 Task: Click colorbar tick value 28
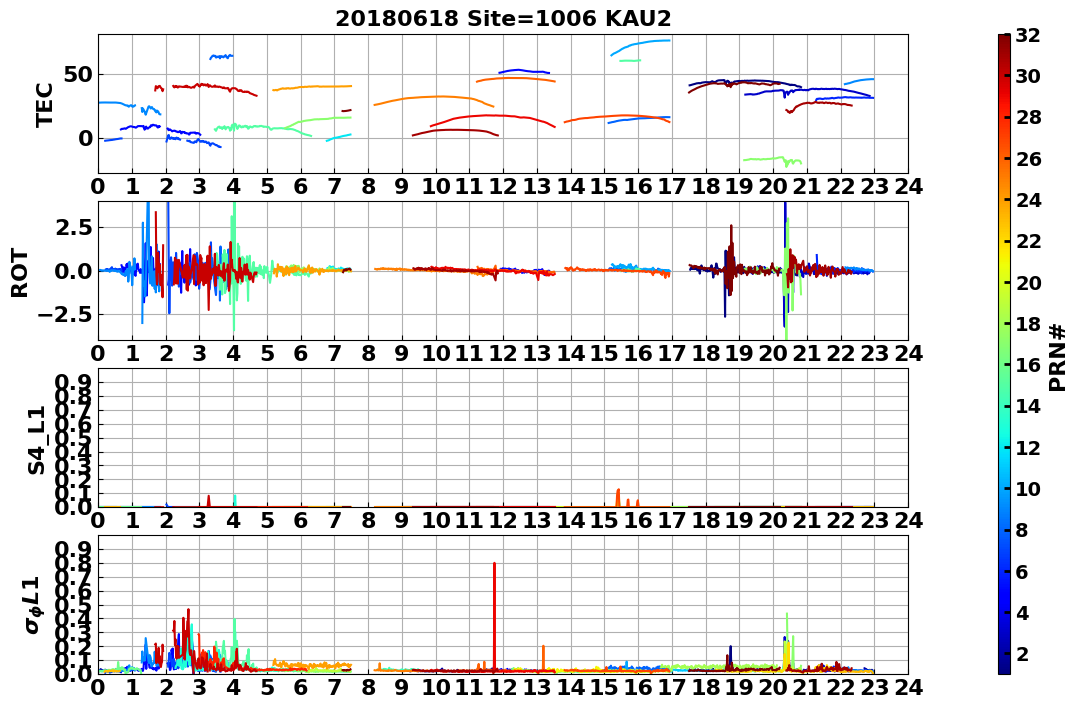click(x=1027, y=117)
